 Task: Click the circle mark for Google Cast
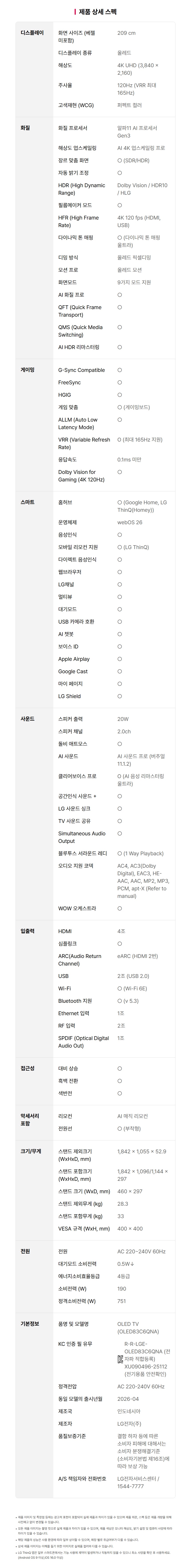(120, 671)
